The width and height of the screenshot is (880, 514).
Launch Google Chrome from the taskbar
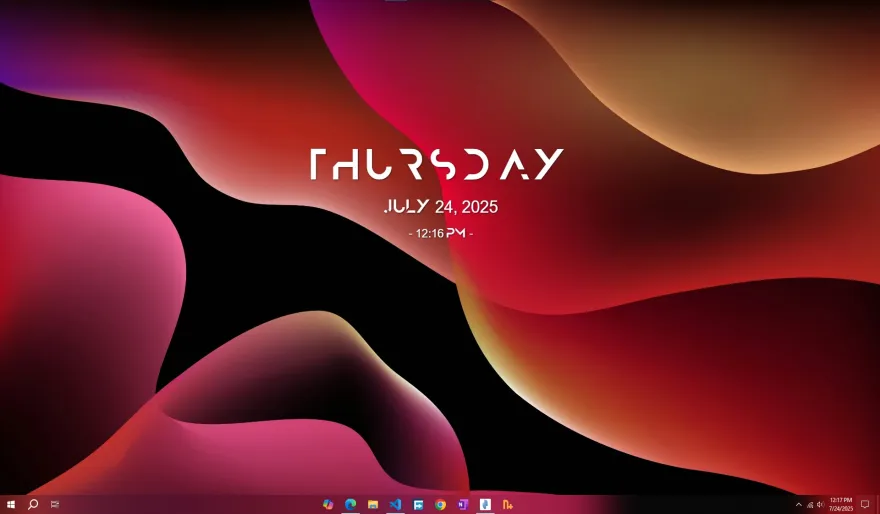[440, 504]
